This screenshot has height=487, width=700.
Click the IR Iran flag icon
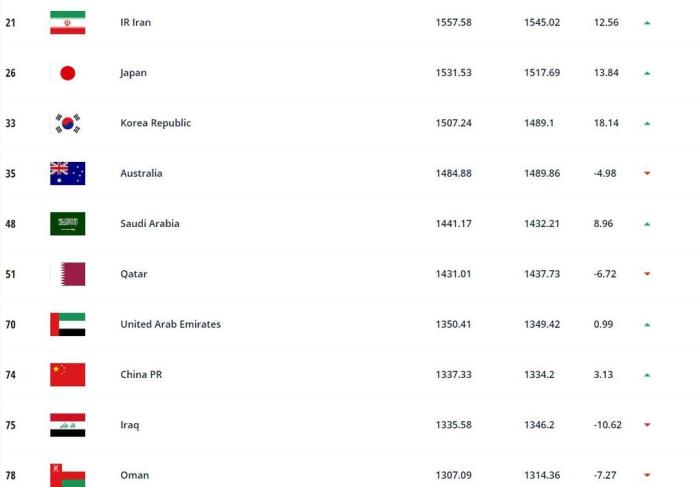(67, 22)
